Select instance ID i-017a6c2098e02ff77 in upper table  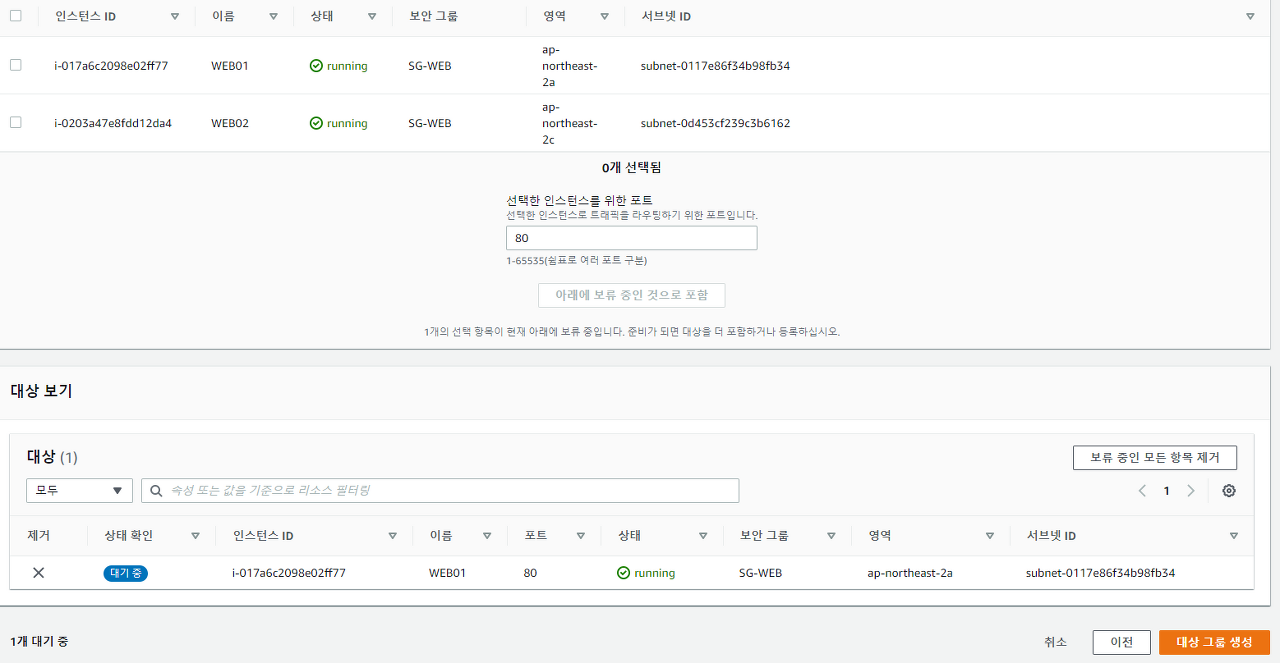point(111,66)
